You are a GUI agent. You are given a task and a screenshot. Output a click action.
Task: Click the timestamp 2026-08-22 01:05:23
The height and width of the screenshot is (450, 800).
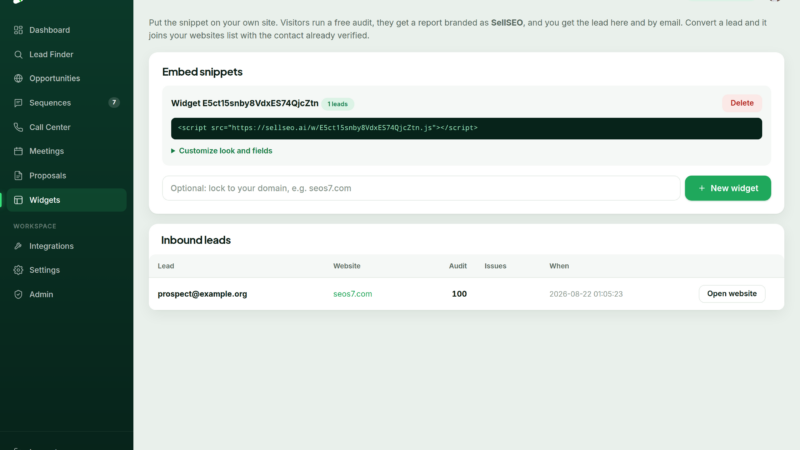[x=586, y=294]
